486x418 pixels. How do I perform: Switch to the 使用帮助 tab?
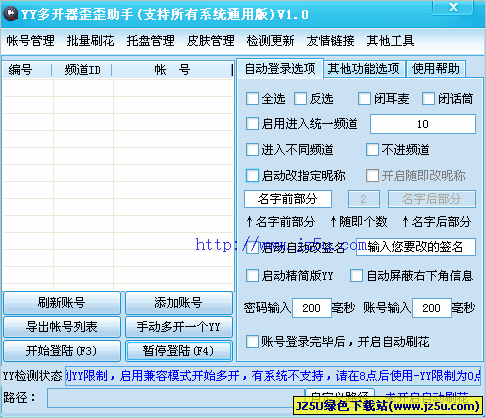(436, 69)
